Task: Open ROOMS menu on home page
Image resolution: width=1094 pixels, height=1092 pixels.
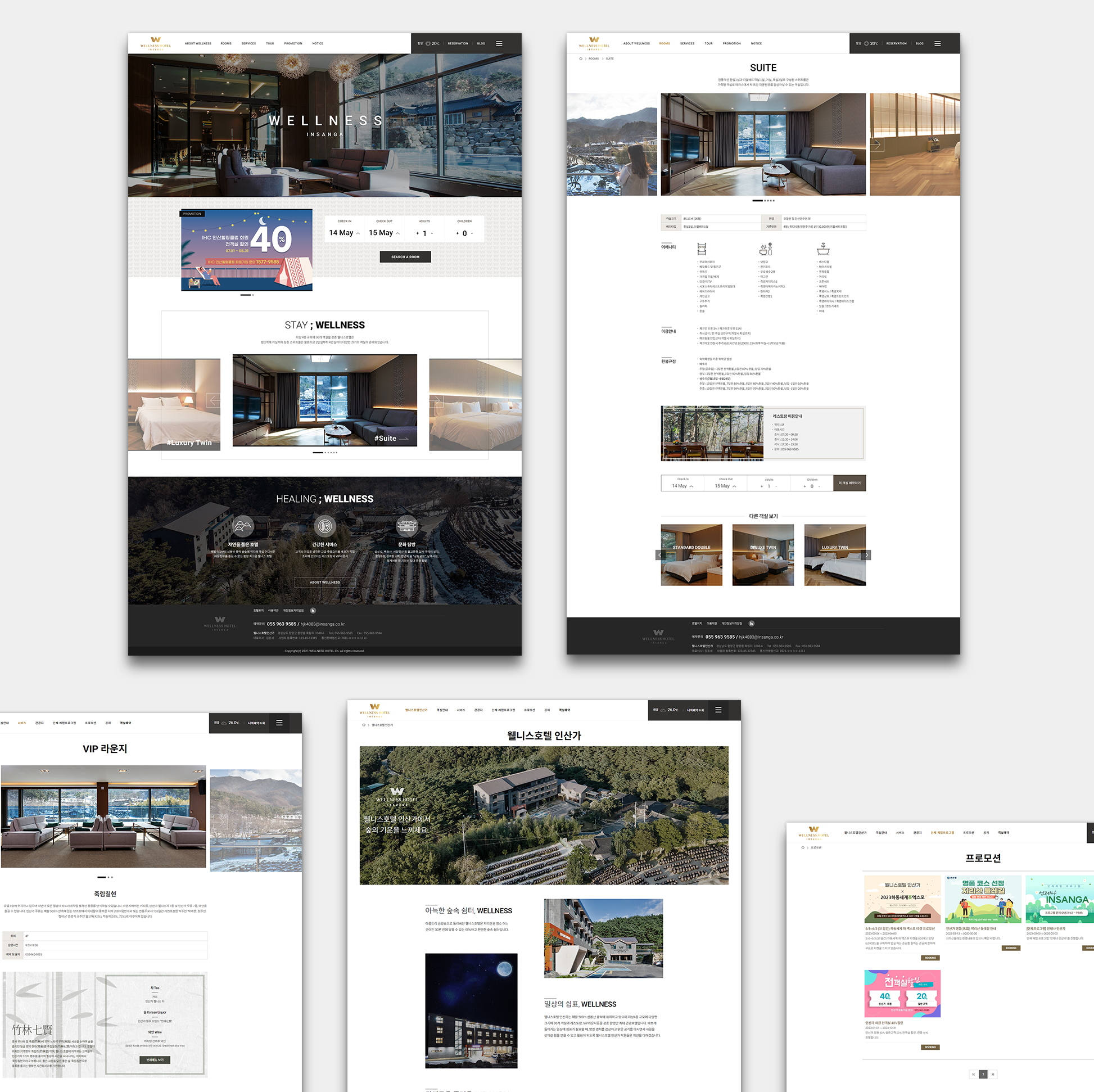Action: (226, 44)
